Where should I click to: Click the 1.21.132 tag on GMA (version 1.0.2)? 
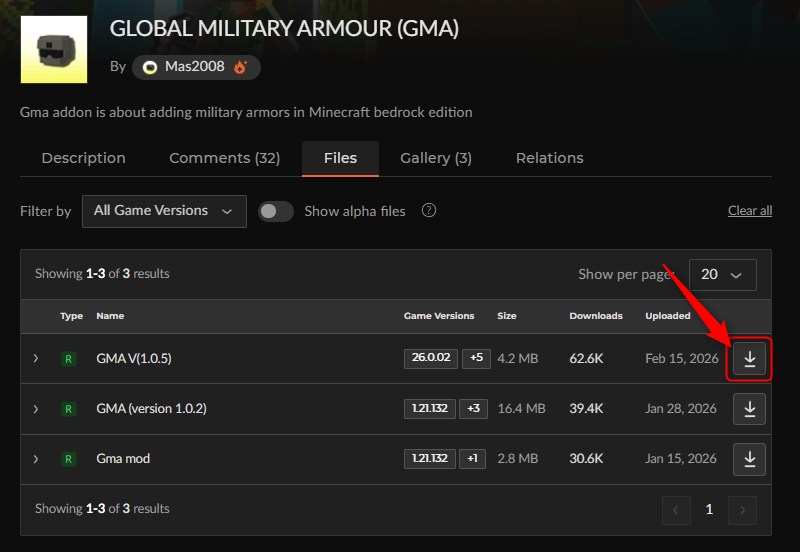(x=430, y=409)
